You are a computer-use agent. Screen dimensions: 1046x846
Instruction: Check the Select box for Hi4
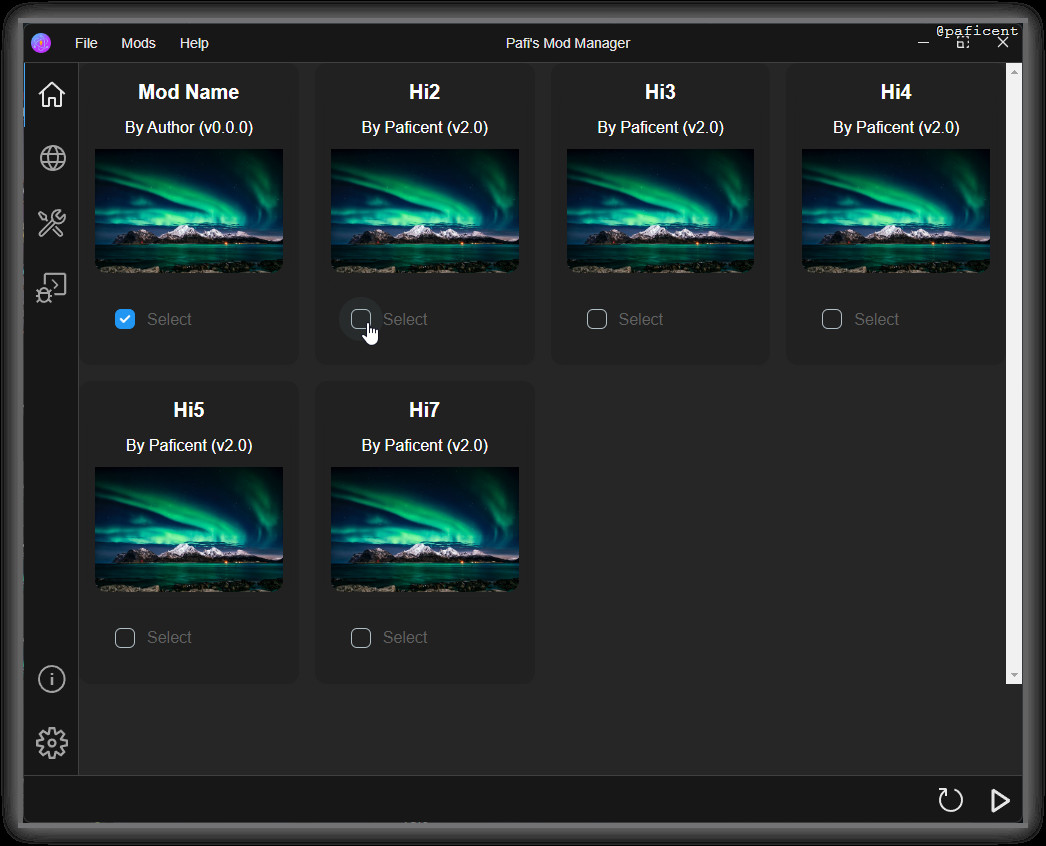coord(832,319)
